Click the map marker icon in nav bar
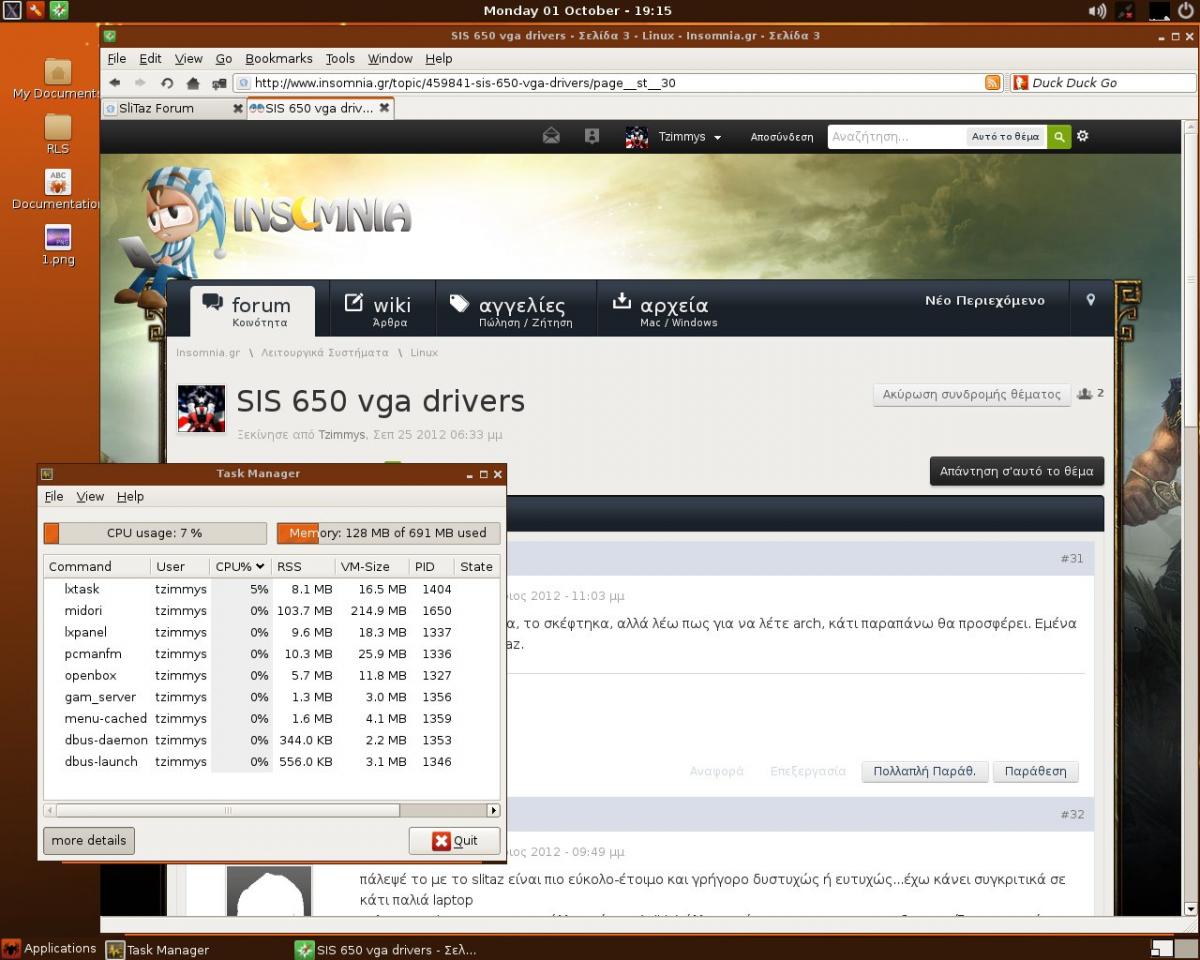The width and height of the screenshot is (1200, 960). coord(1091,300)
